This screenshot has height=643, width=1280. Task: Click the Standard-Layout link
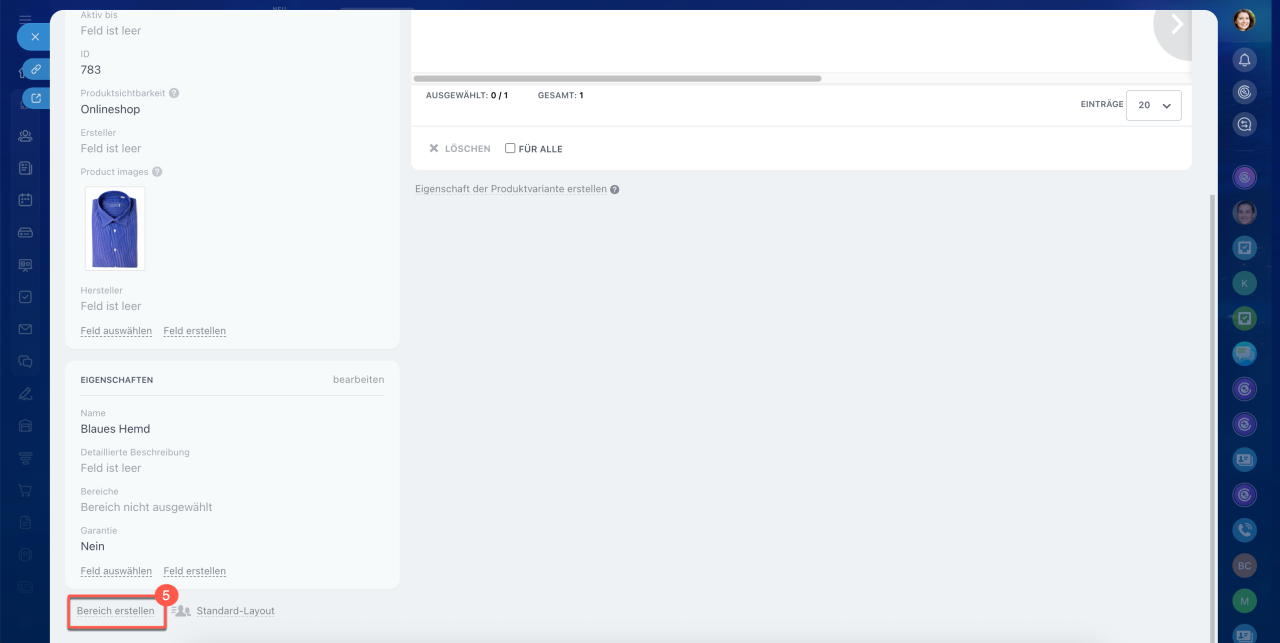pyautogui.click(x=235, y=611)
